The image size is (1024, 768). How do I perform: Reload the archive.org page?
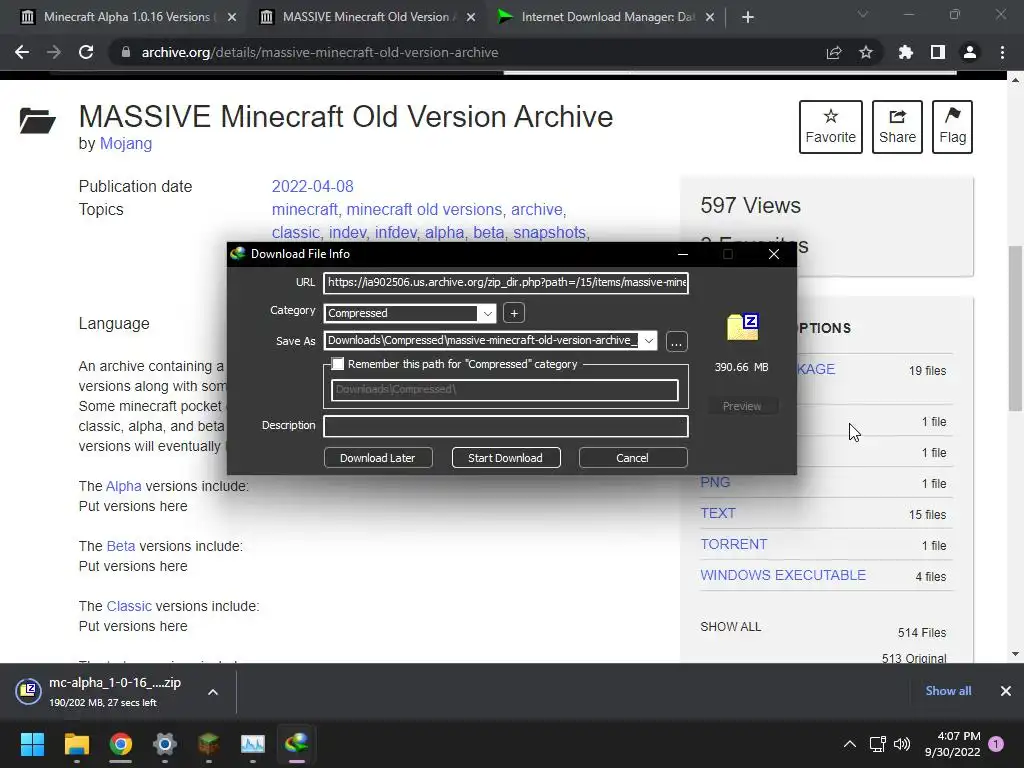(x=86, y=52)
